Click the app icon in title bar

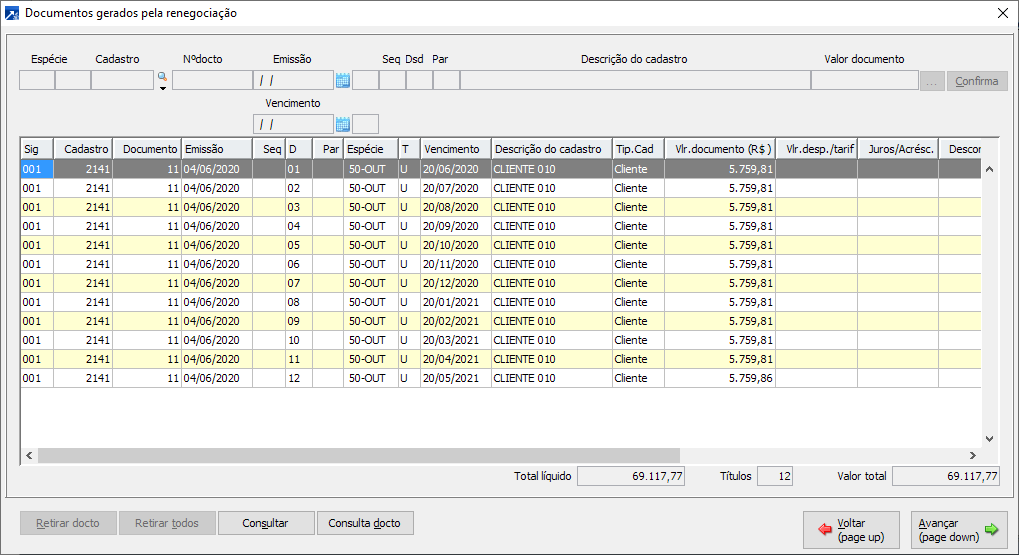coord(12,13)
